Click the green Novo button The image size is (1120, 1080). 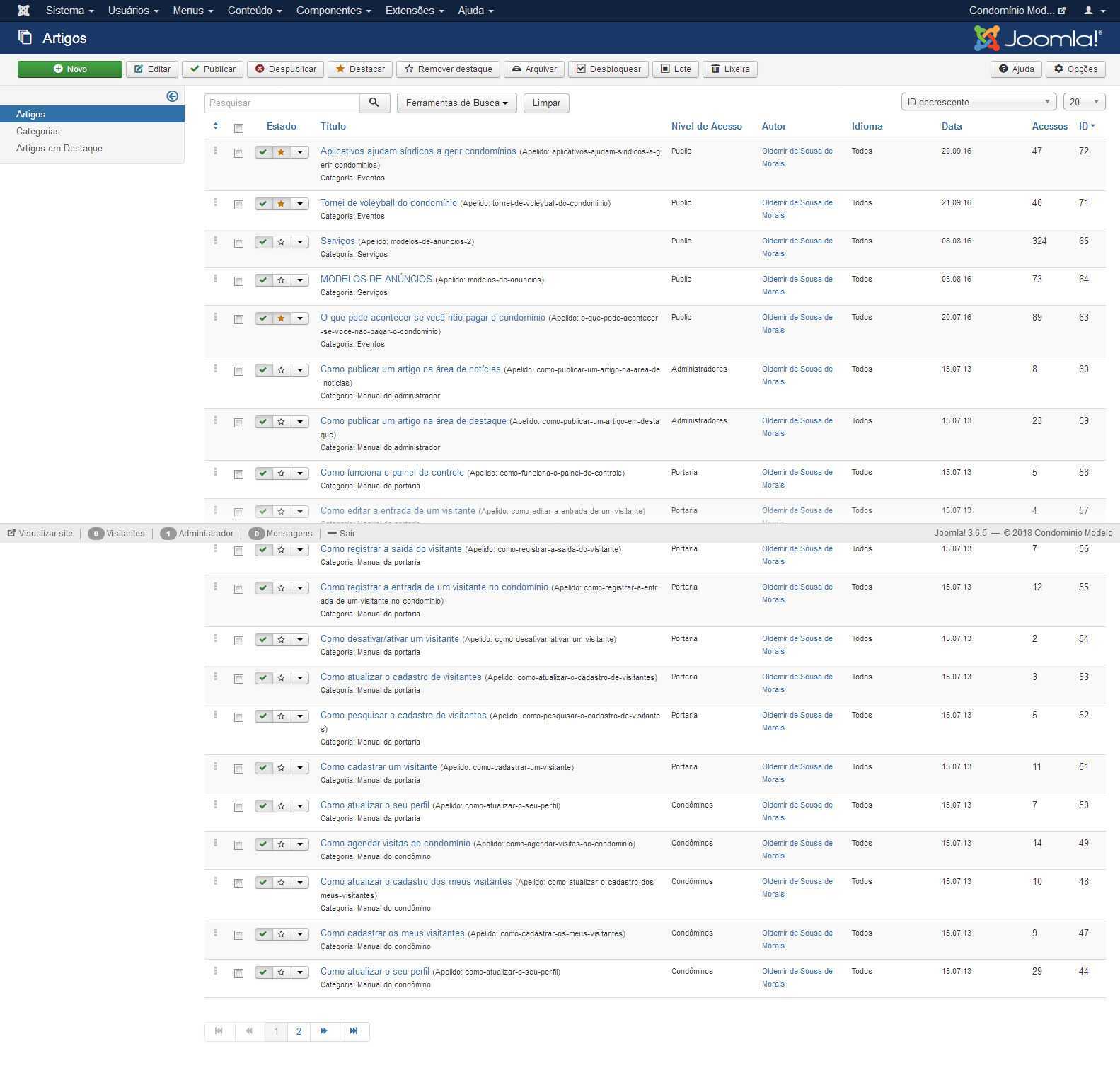[70, 69]
